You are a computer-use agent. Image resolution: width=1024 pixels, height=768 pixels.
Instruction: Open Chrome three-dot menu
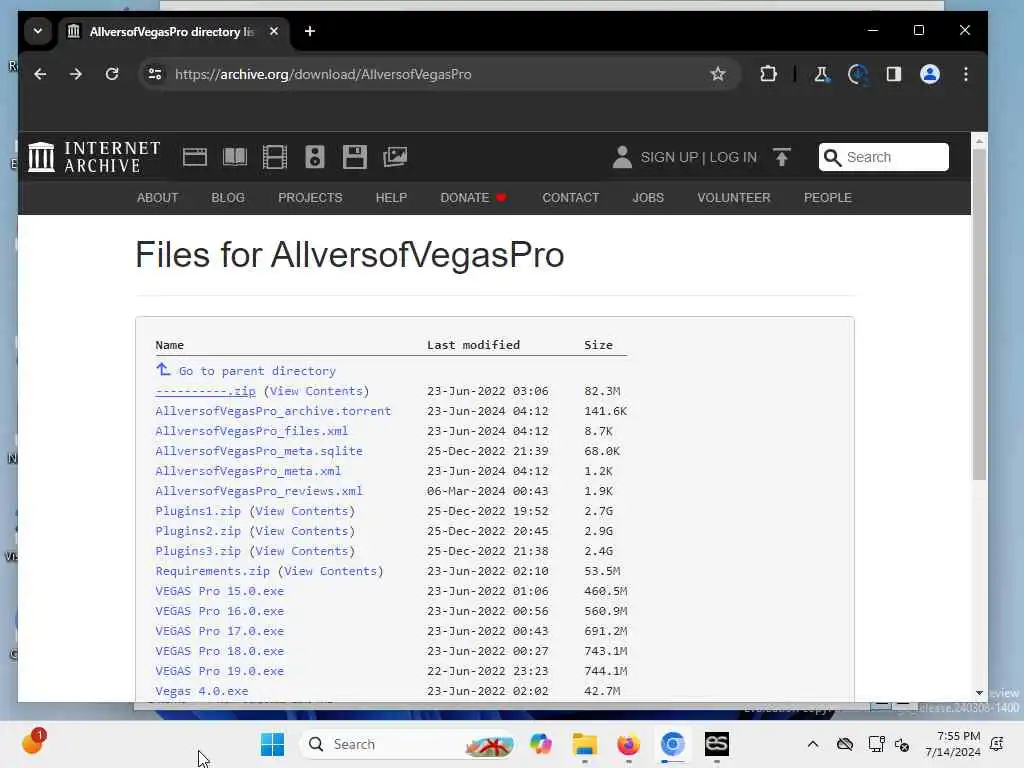tap(966, 74)
